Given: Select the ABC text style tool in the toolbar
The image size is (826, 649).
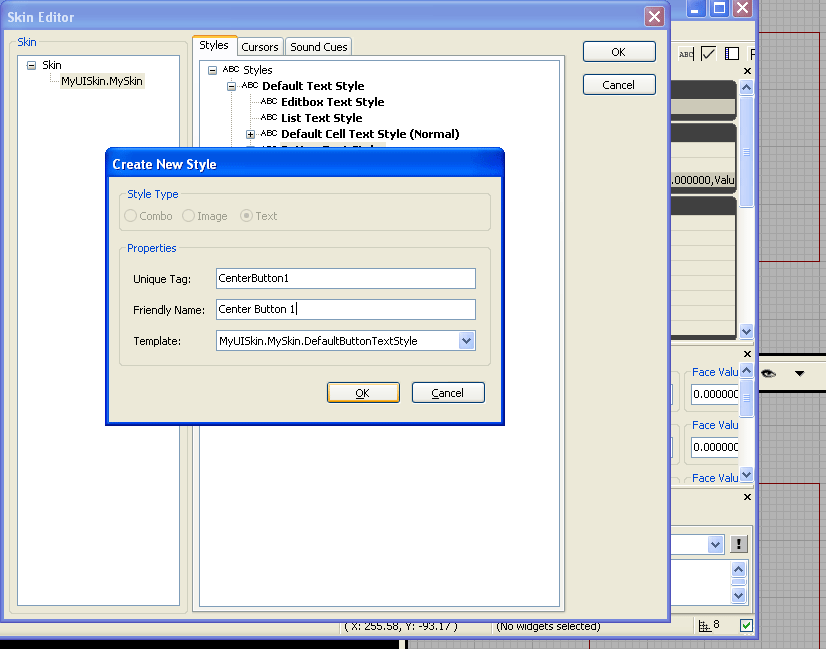Looking at the screenshot, I should tap(686, 54).
